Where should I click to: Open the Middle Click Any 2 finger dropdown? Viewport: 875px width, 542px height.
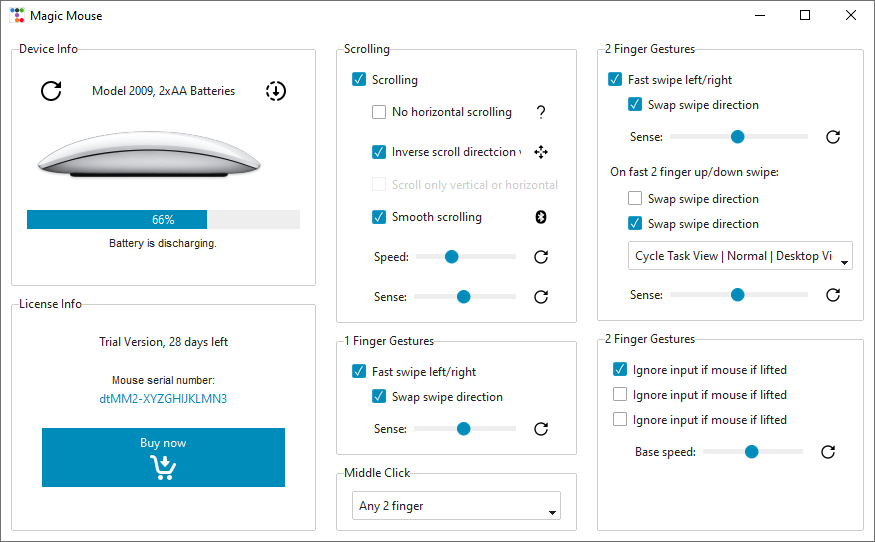point(456,506)
